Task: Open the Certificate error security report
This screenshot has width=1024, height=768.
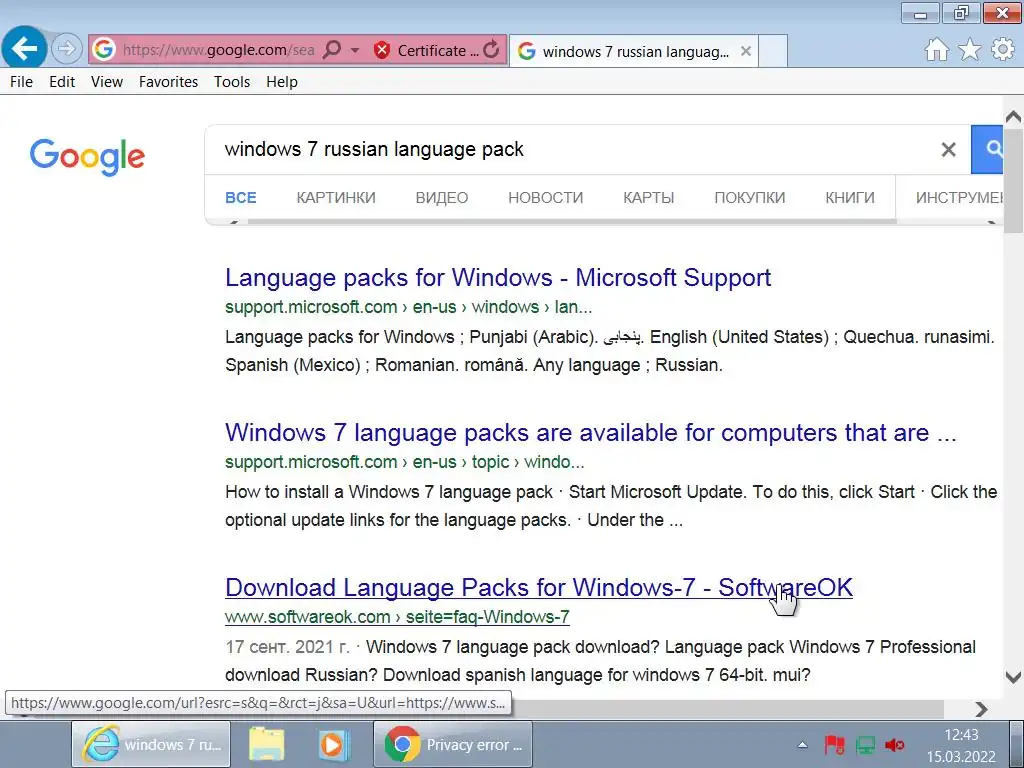Action: tap(426, 50)
